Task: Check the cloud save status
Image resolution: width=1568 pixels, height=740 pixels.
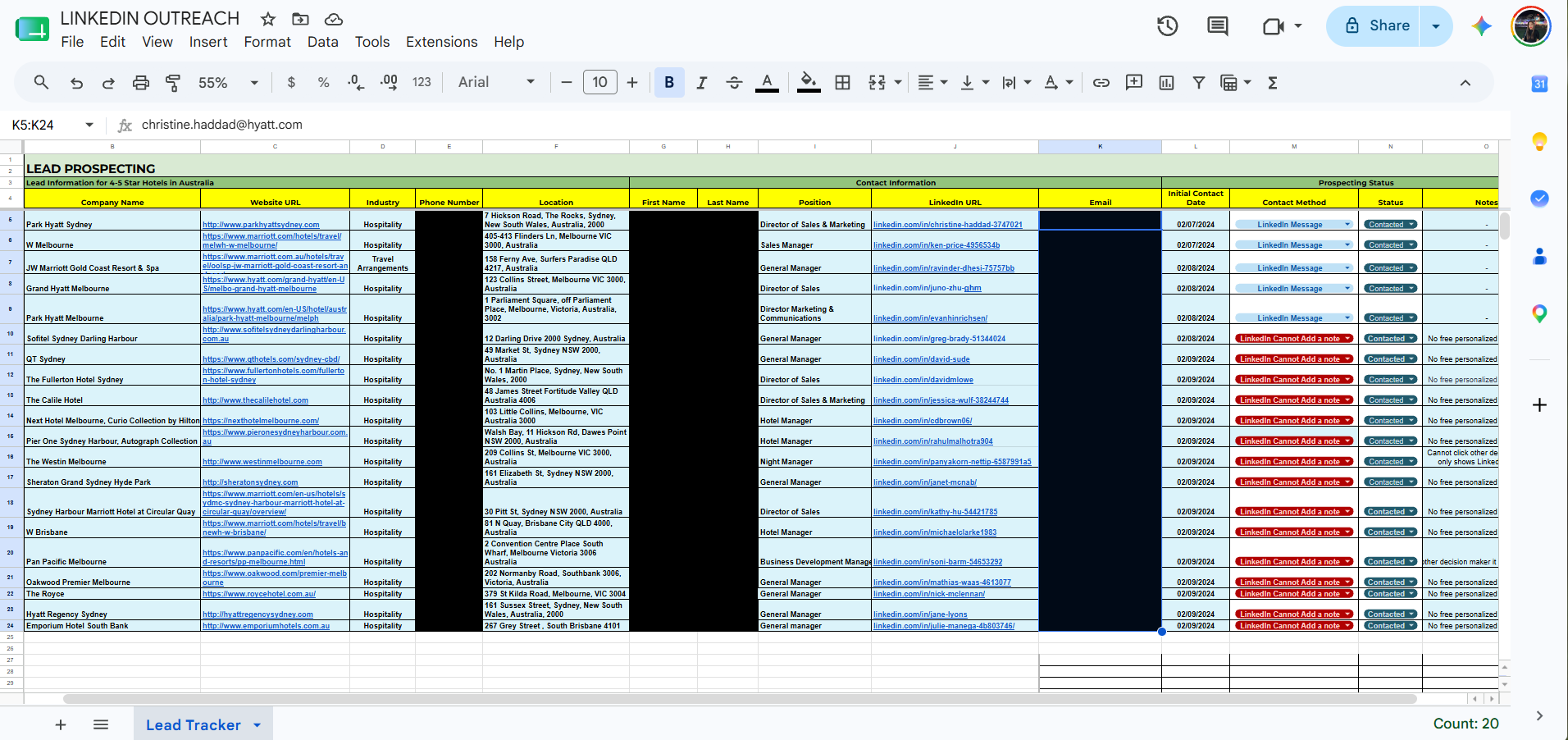Action: [334, 19]
